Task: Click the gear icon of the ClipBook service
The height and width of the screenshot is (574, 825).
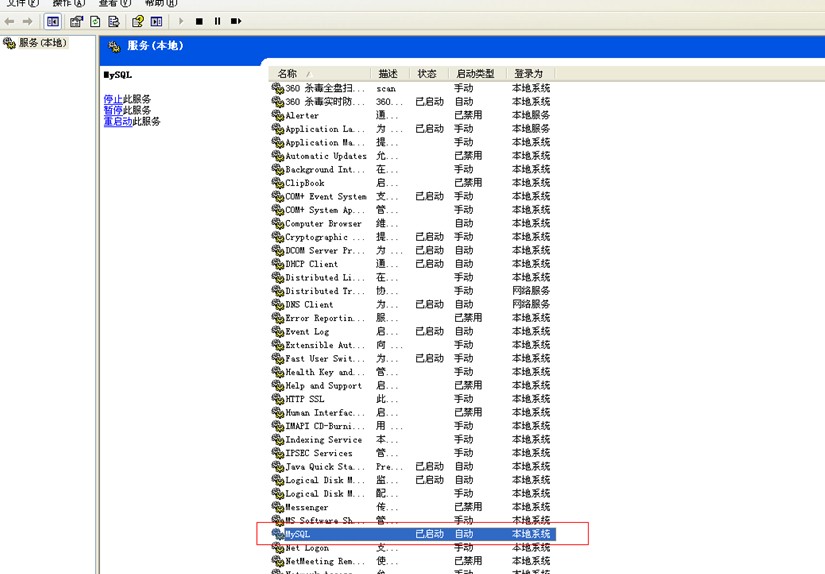Action: (277, 183)
